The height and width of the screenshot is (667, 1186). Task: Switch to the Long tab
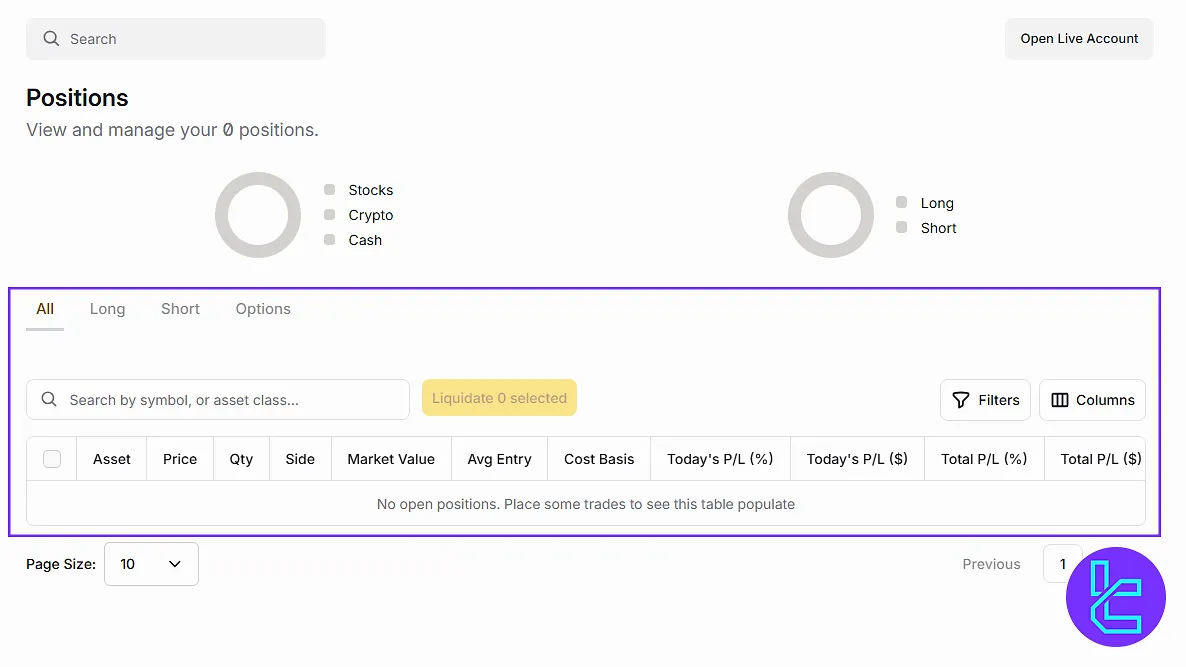[107, 309]
